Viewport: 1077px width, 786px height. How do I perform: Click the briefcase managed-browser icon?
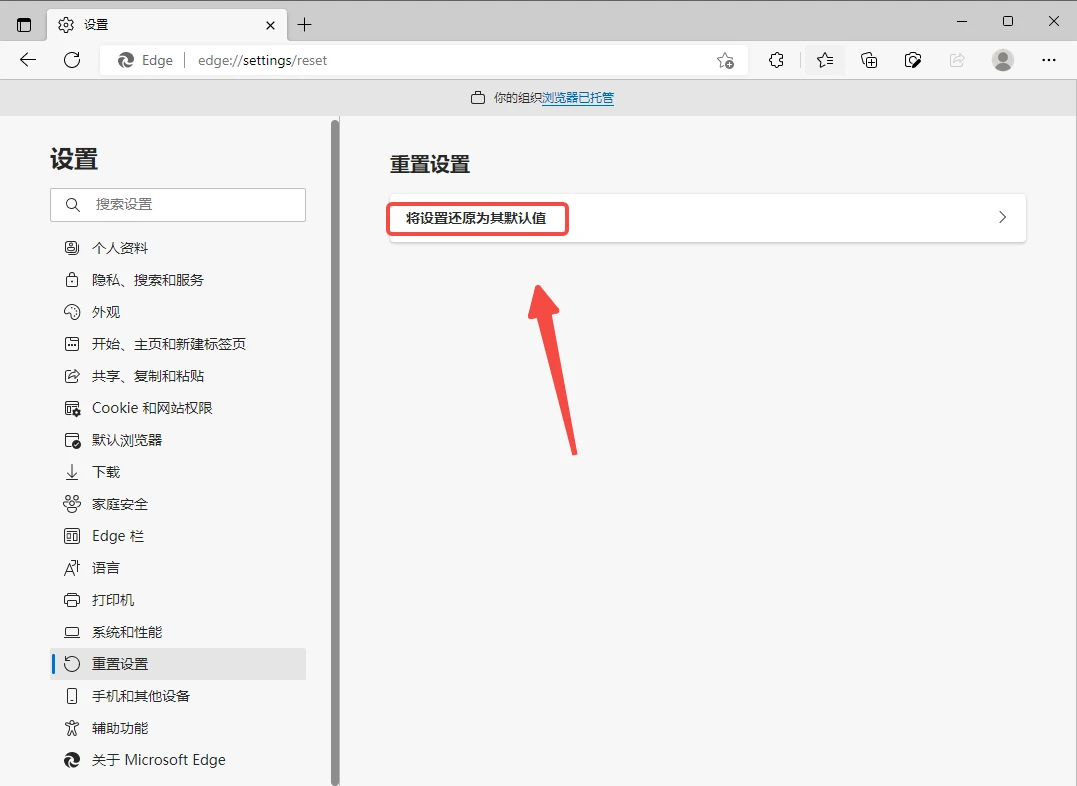click(478, 98)
